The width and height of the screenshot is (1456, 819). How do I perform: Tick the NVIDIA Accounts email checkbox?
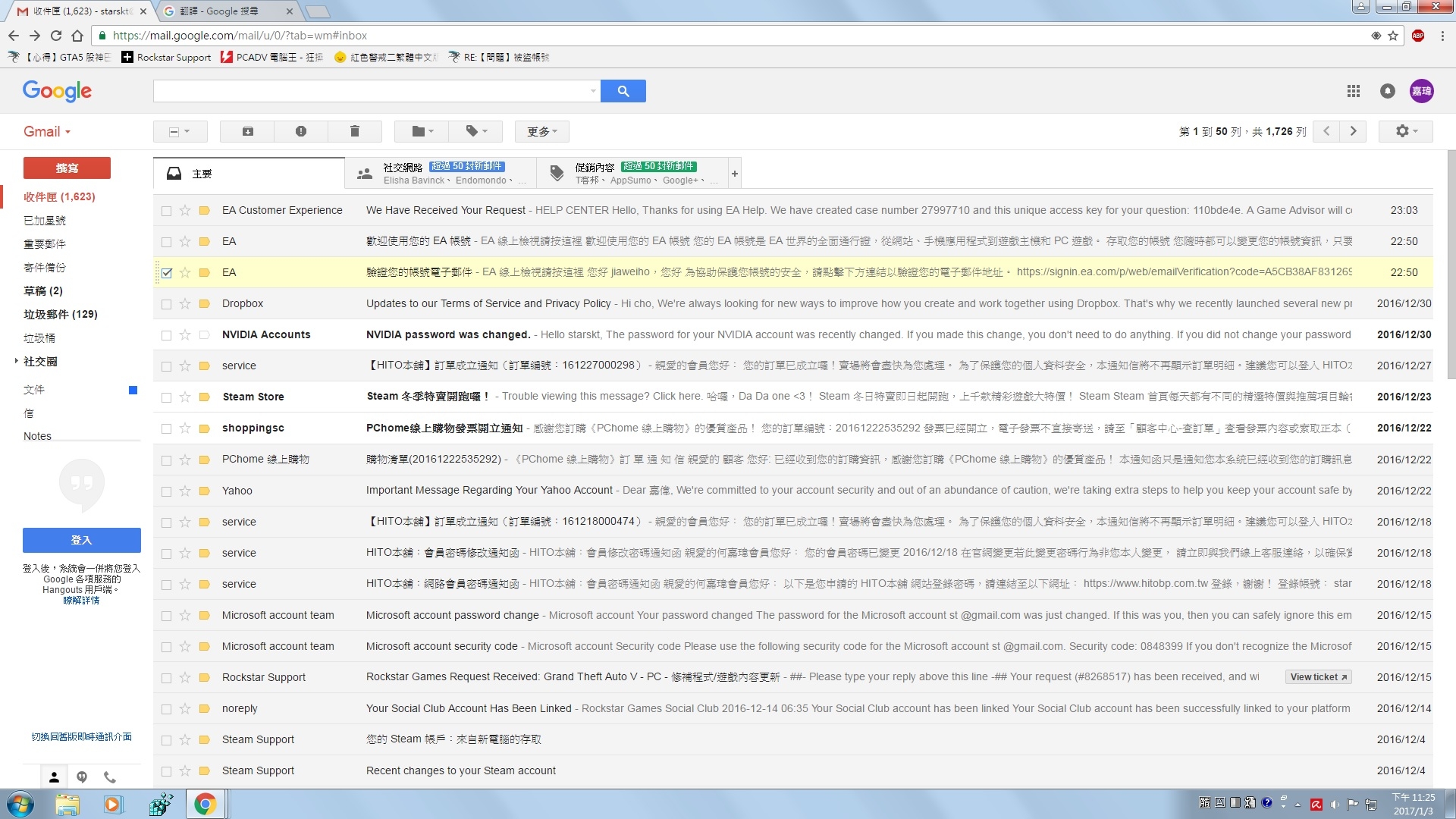click(166, 335)
